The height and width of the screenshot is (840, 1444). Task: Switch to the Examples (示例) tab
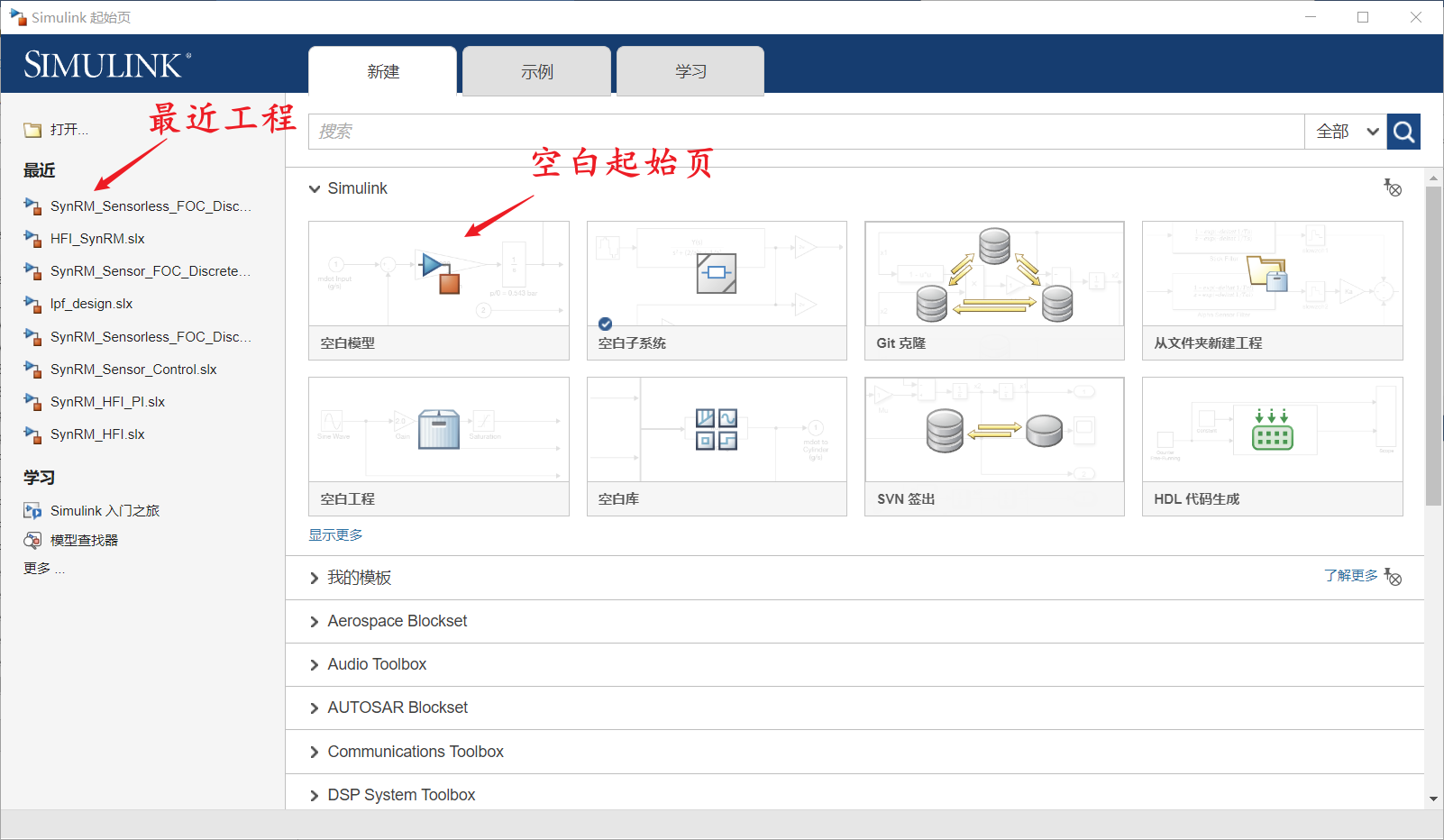pyautogui.click(x=537, y=71)
